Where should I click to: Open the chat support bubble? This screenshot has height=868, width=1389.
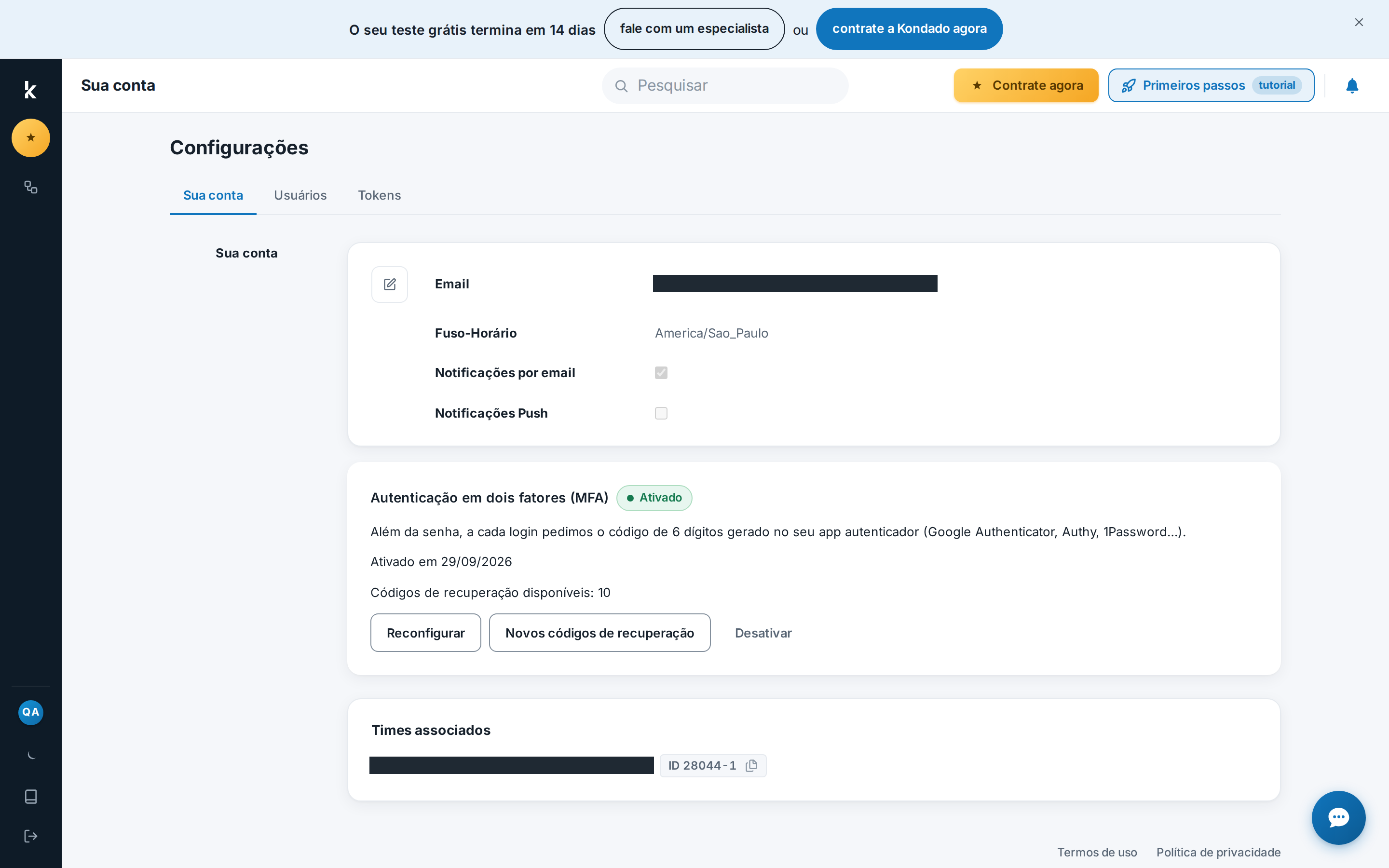(x=1338, y=817)
